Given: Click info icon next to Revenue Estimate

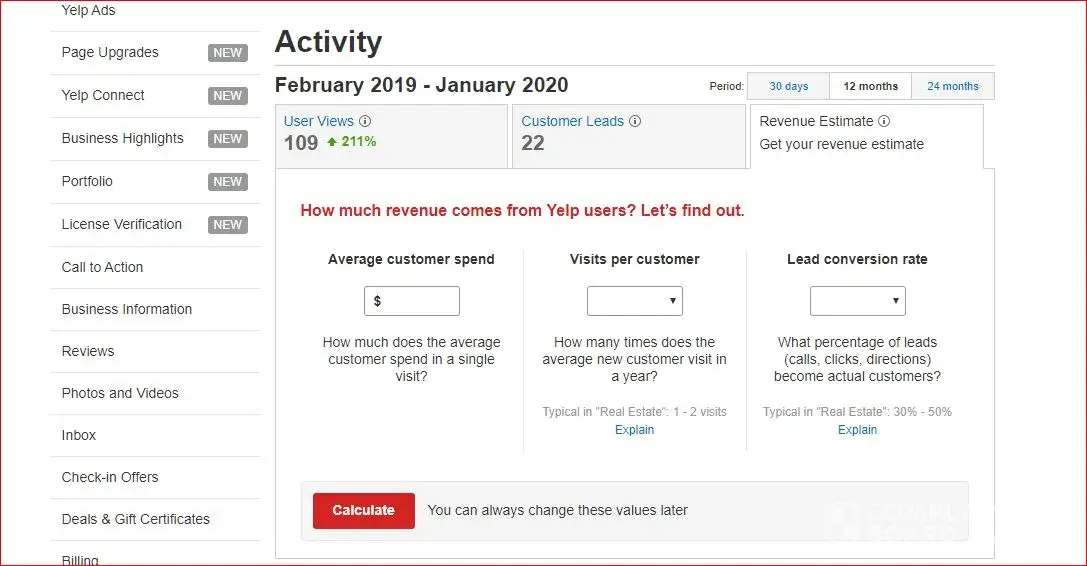Looking at the screenshot, I should click(884, 121).
